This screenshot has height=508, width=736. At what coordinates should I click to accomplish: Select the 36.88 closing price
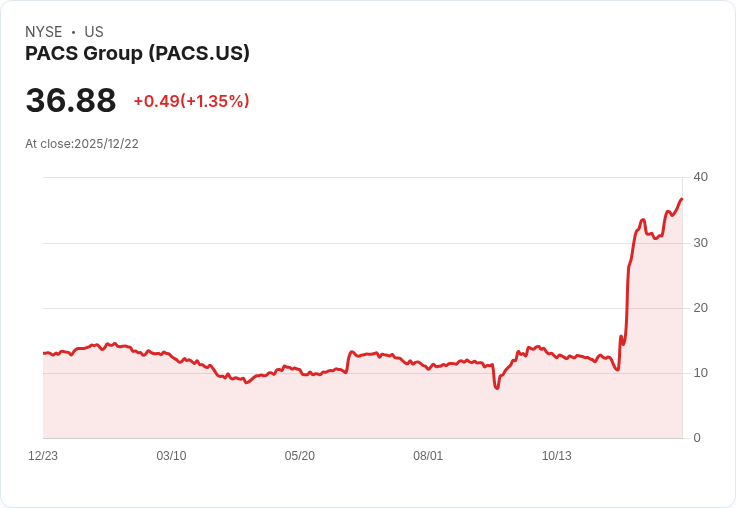click(71, 101)
